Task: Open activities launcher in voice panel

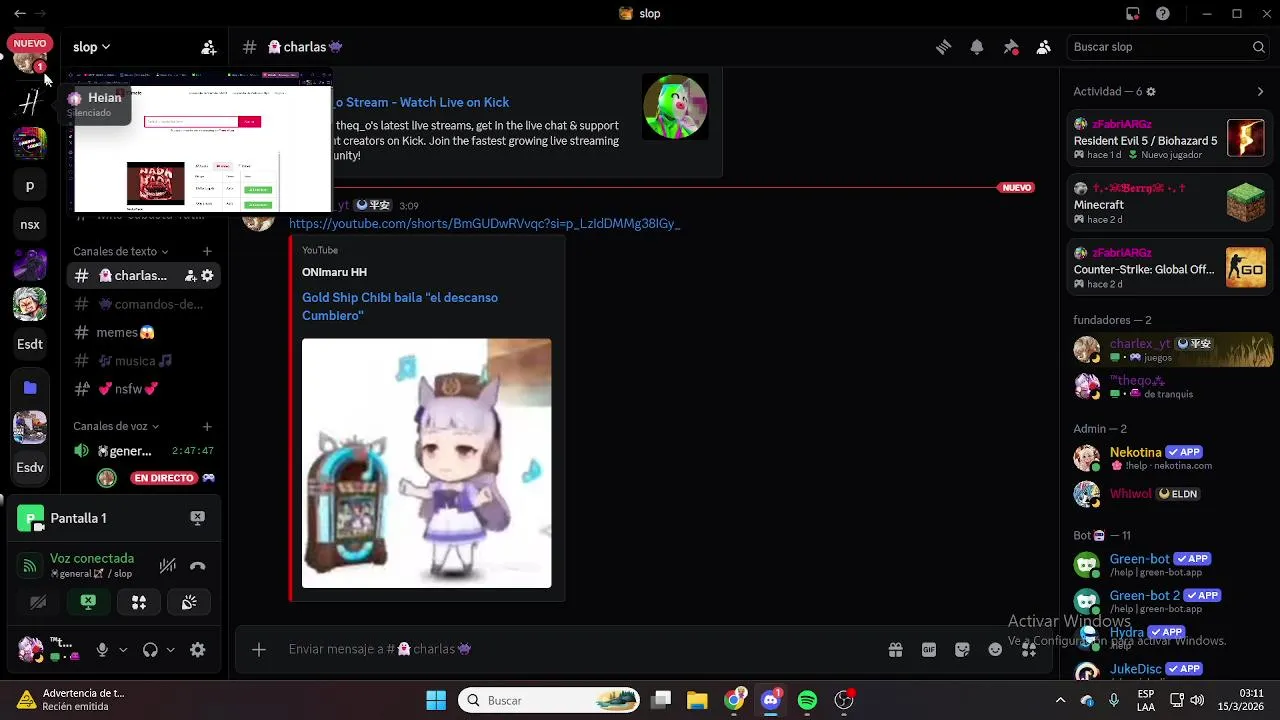Action: [x=139, y=602]
